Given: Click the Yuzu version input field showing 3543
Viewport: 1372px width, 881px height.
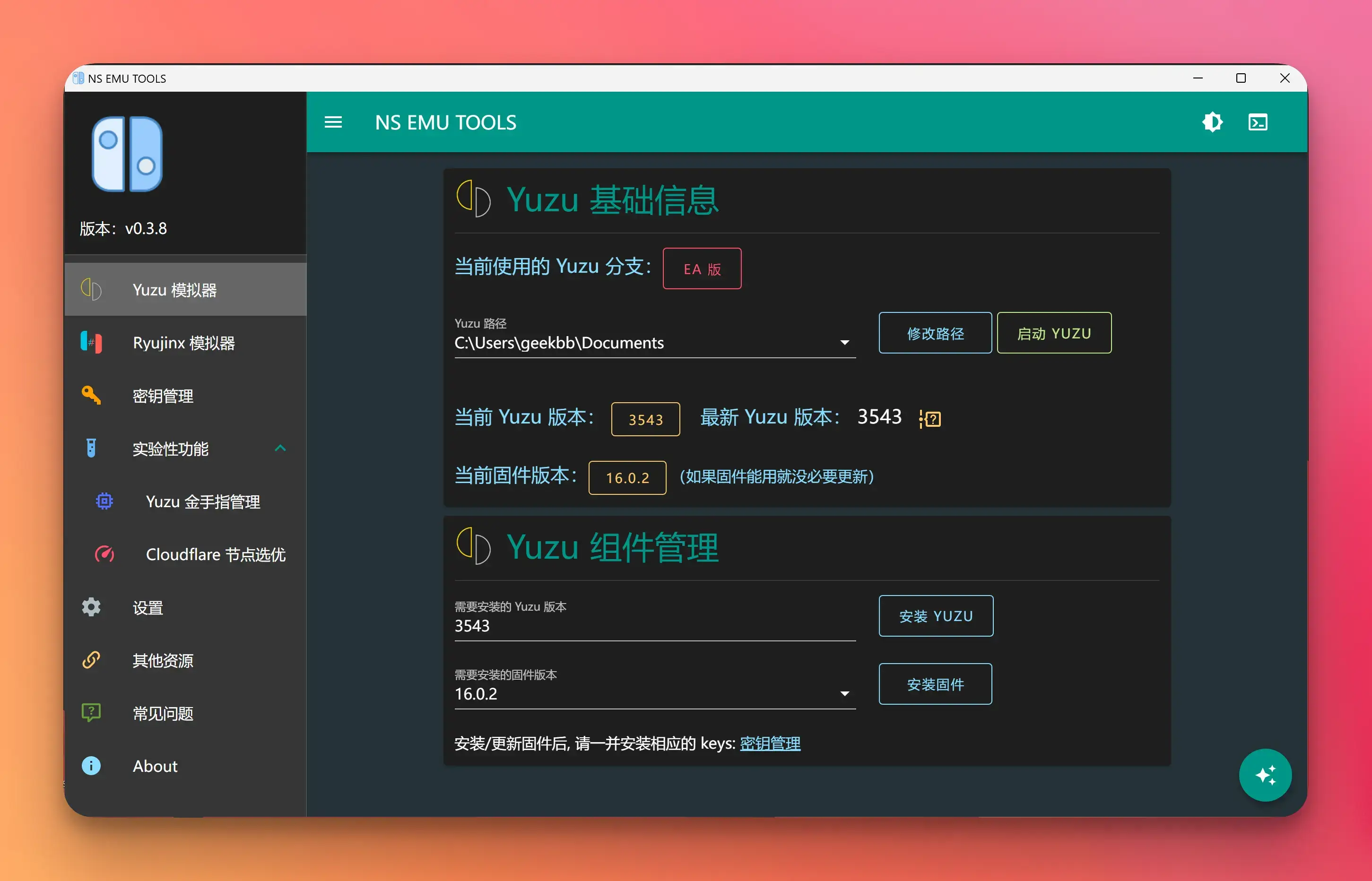Looking at the screenshot, I should pos(654,626).
